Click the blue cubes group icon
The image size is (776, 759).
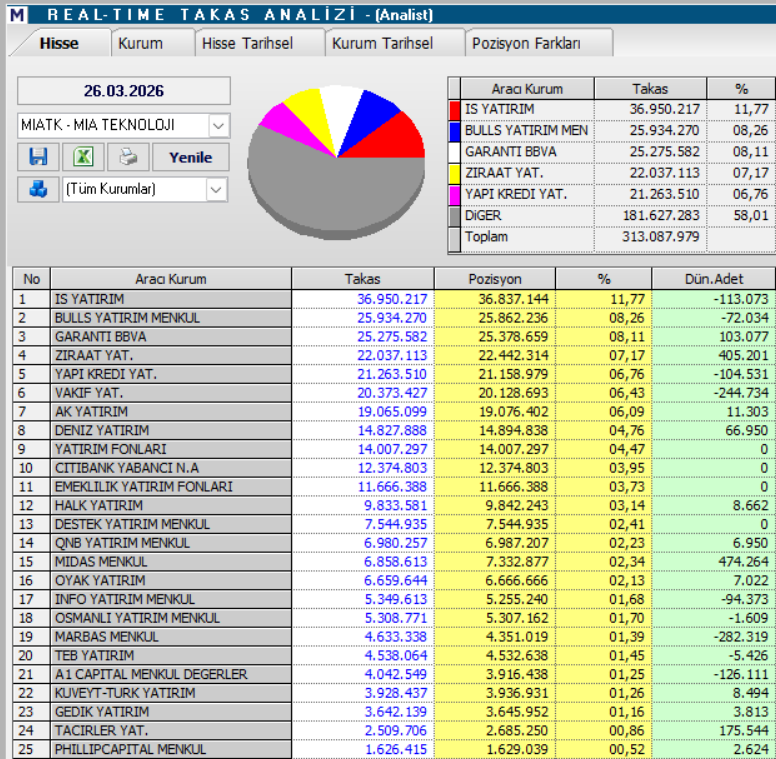tap(38, 189)
